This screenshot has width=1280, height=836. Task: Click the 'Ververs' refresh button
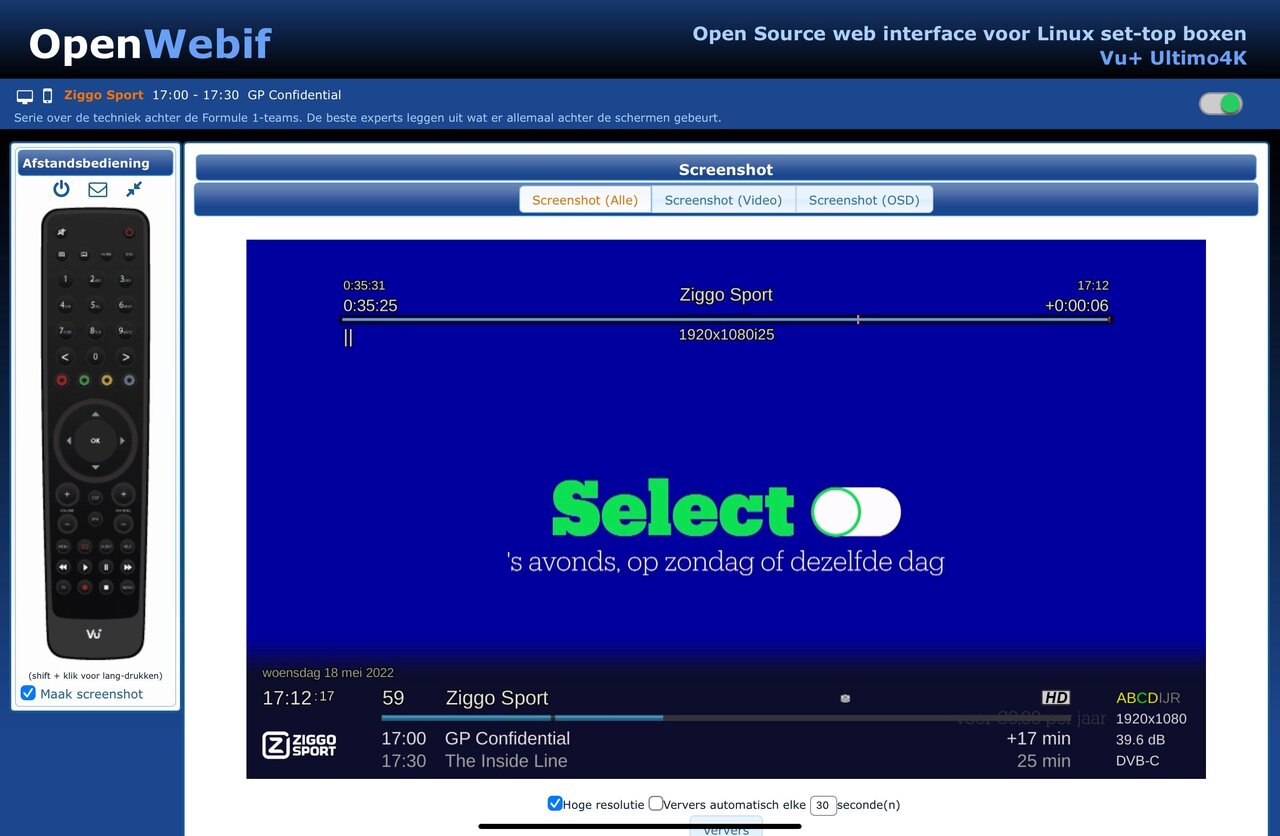[726, 827]
